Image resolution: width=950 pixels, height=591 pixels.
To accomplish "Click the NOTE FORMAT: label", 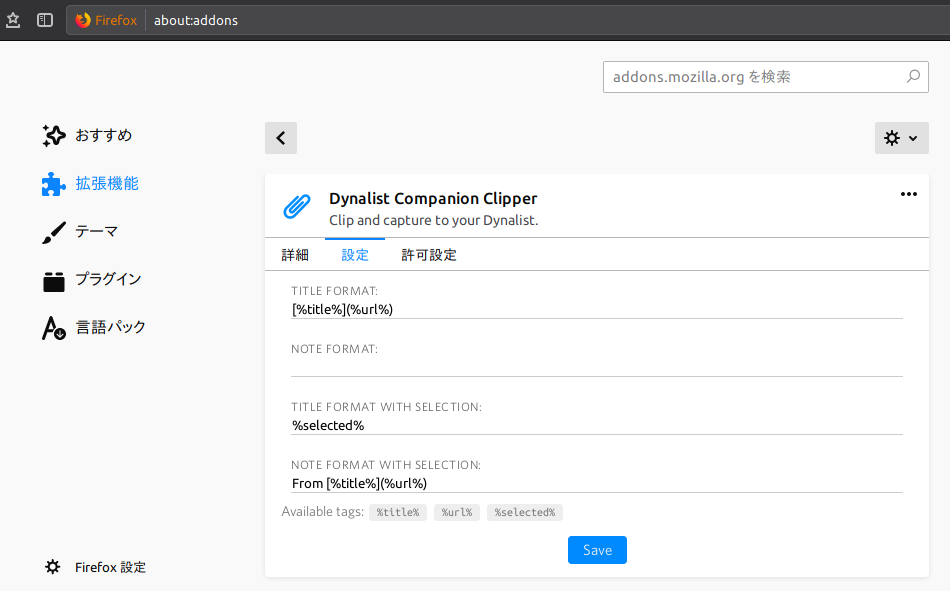I will (x=334, y=349).
